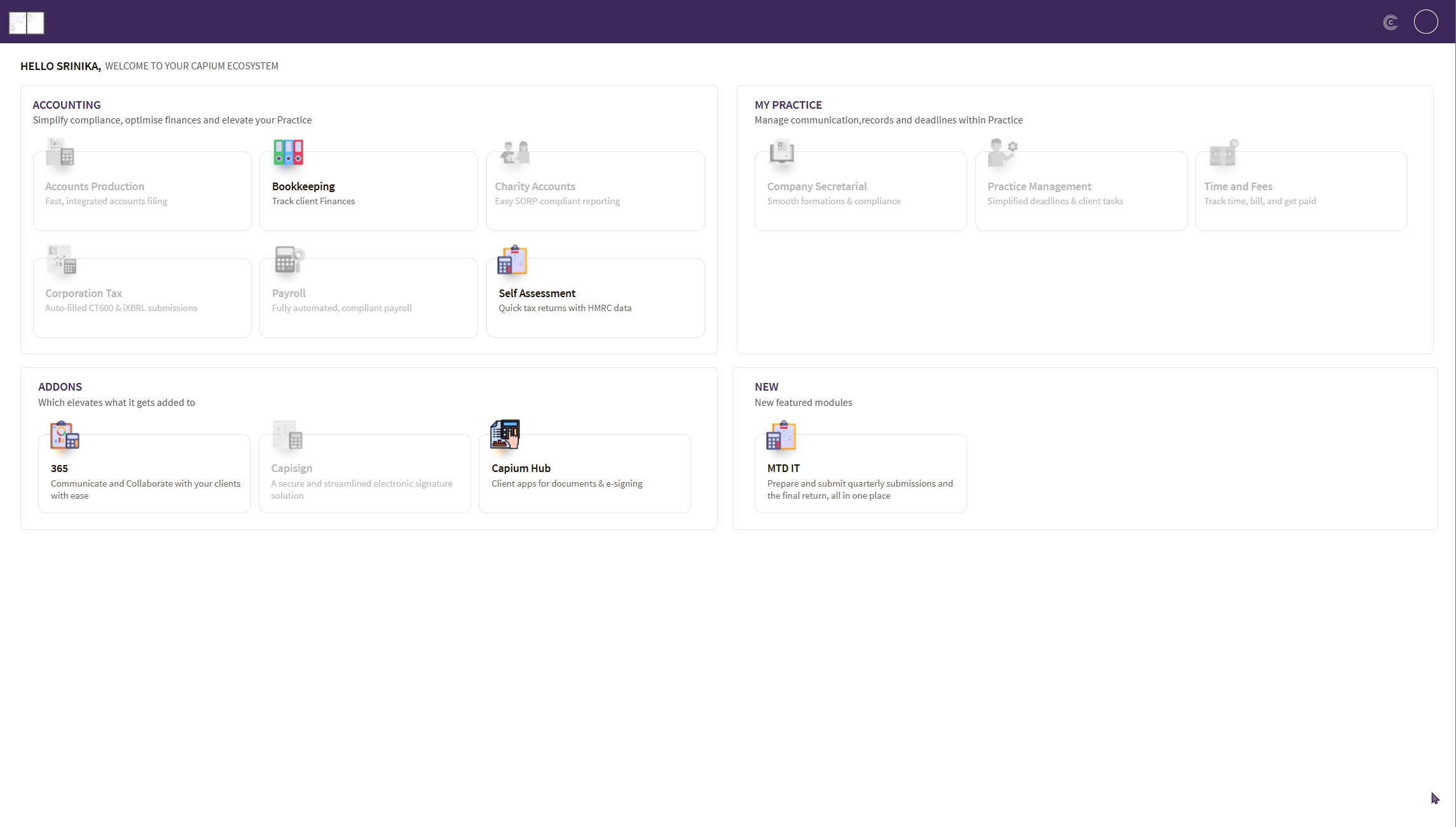Select Corporation Tax card title
Image resolution: width=1456 pixels, height=827 pixels.
click(83, 293)
